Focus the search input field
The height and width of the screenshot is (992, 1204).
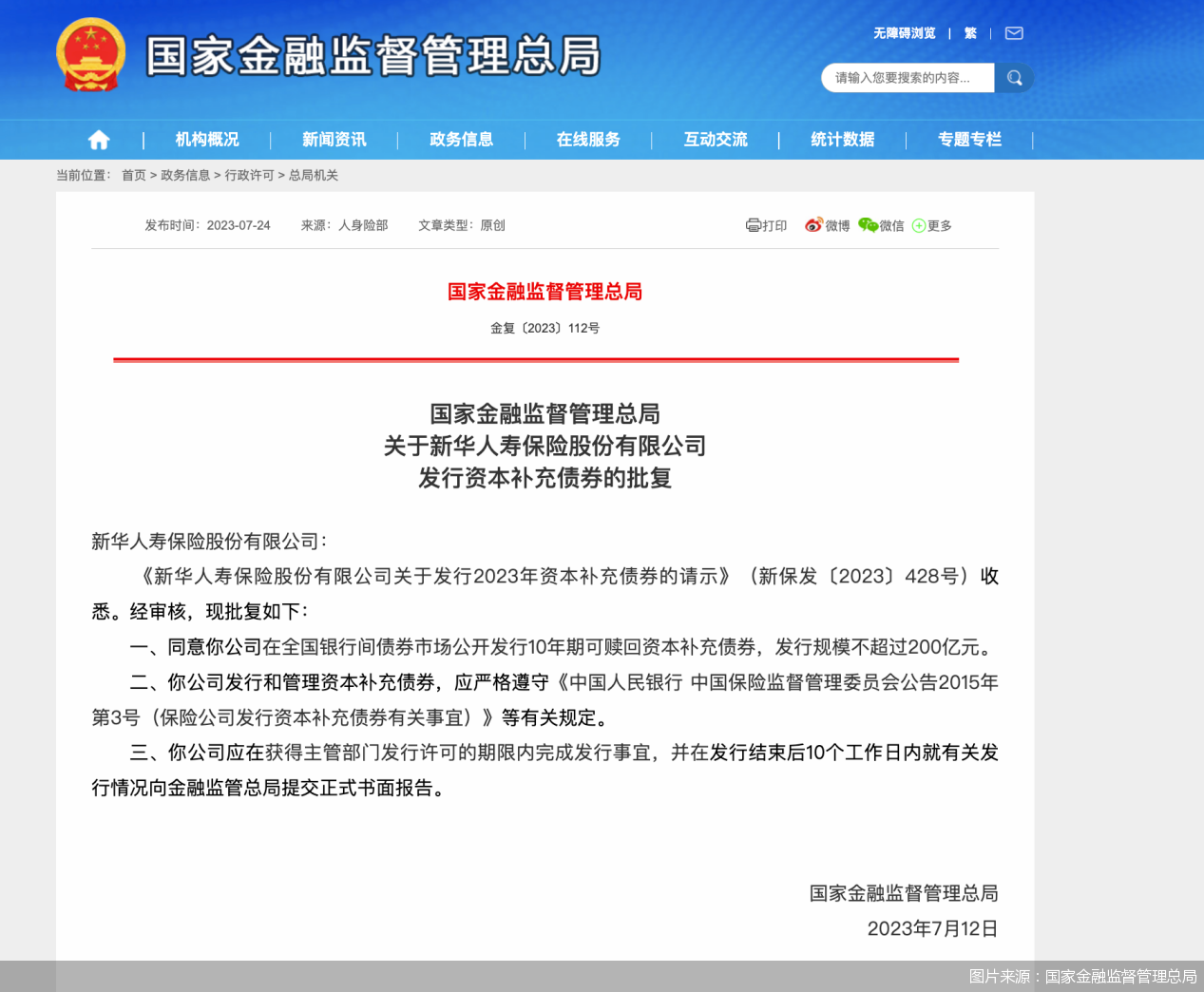(908, 78)
